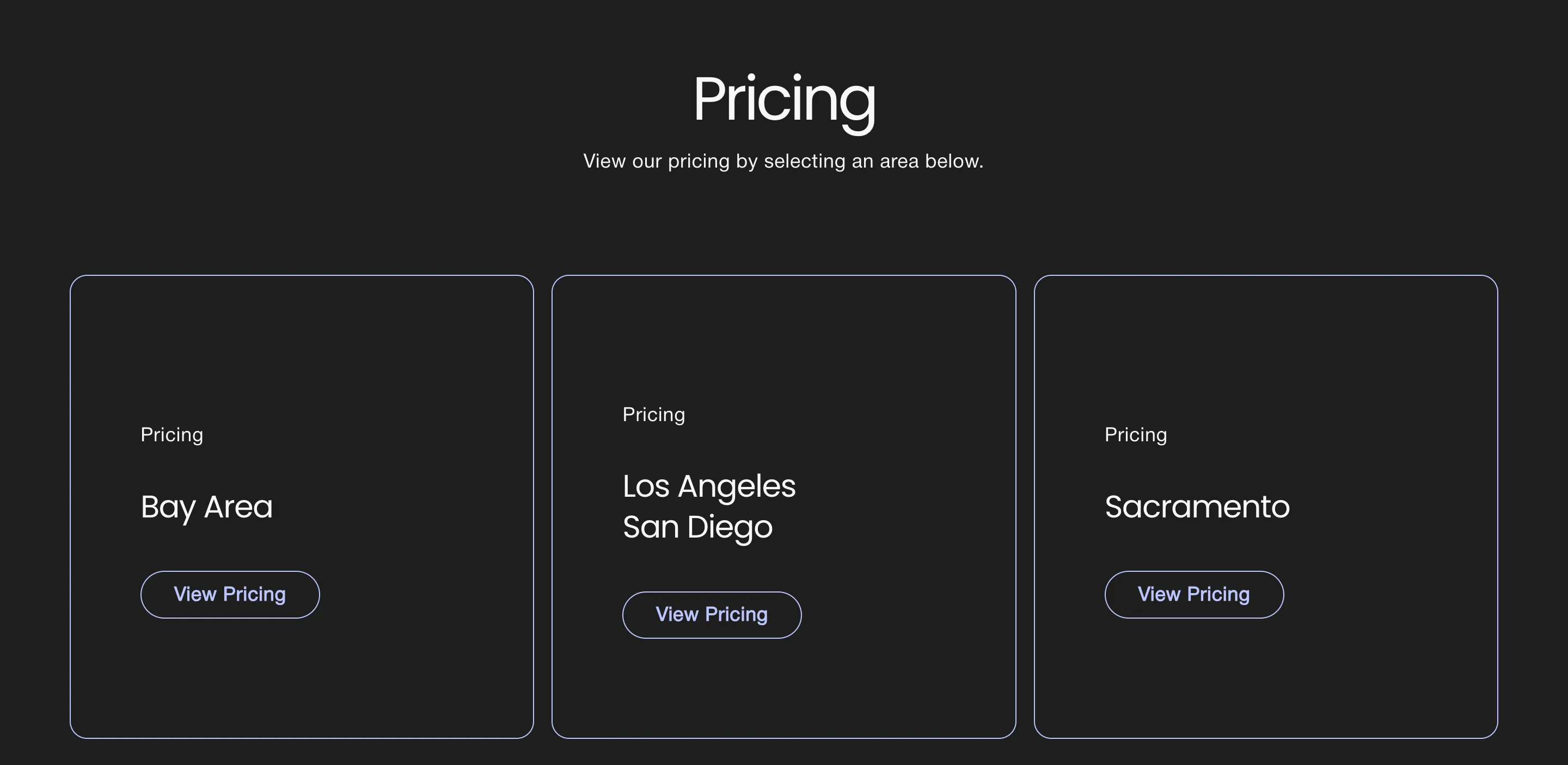Image resolution: width=1568 pixels, height=765 pixels.
Task: Click gap between Bay Area and Los Angeles cards
Action: tap(543, 507)
